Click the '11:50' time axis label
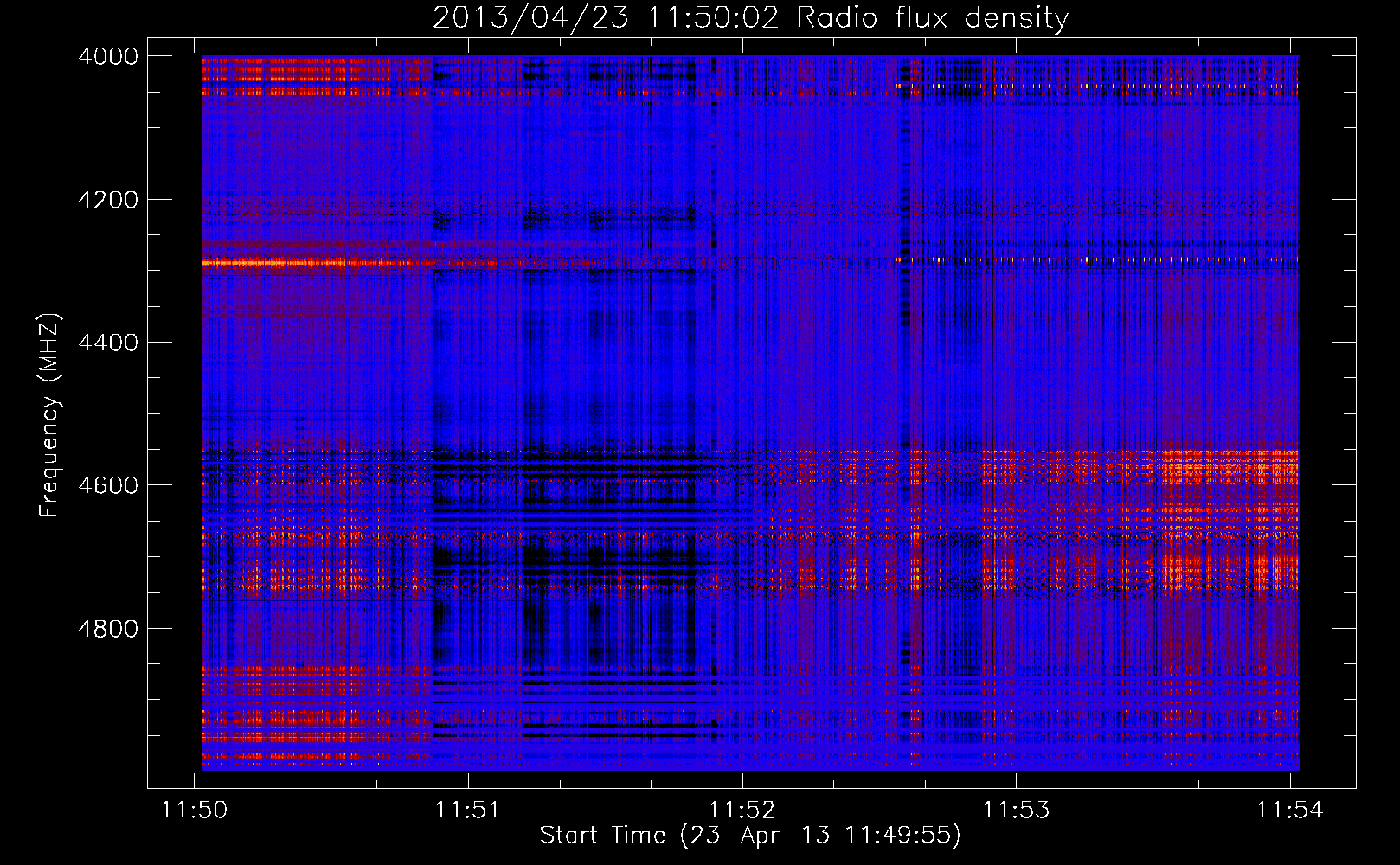This screenshot has height=865, width=1400. click(x=195, y=811)
